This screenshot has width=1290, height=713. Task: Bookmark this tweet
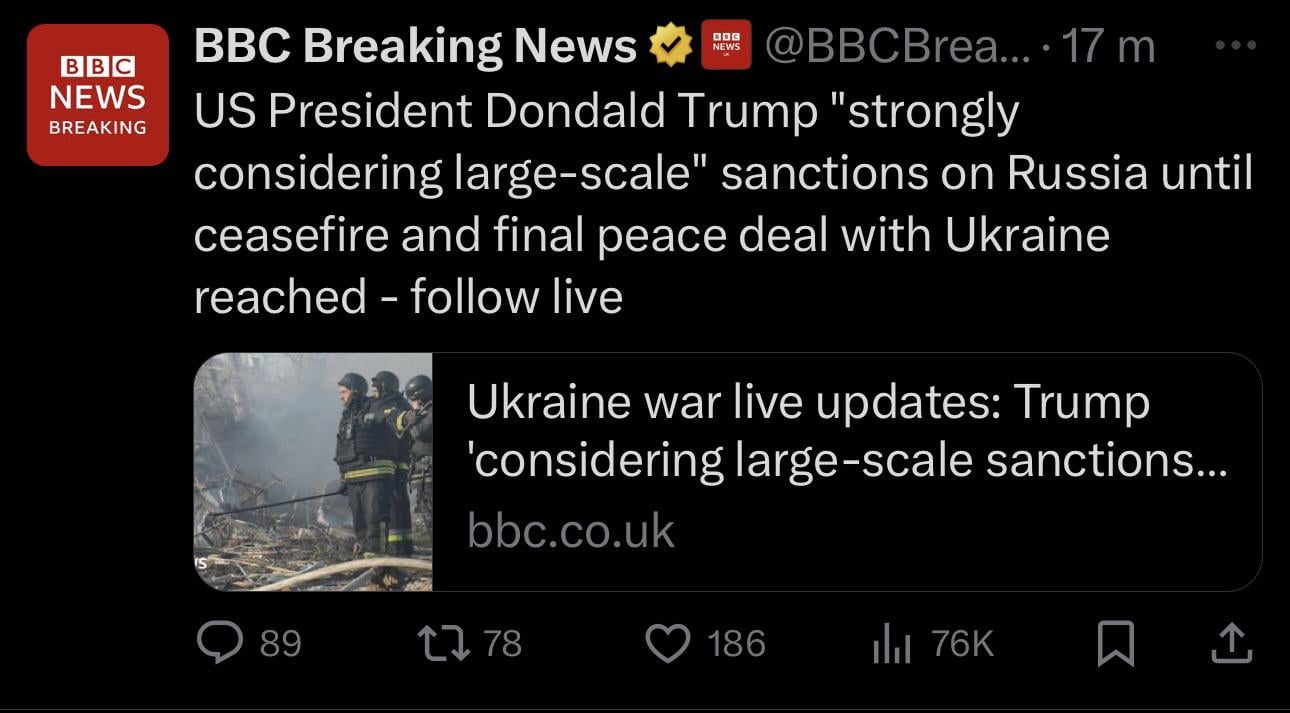pyautogui.click(x=1116, y=644)
